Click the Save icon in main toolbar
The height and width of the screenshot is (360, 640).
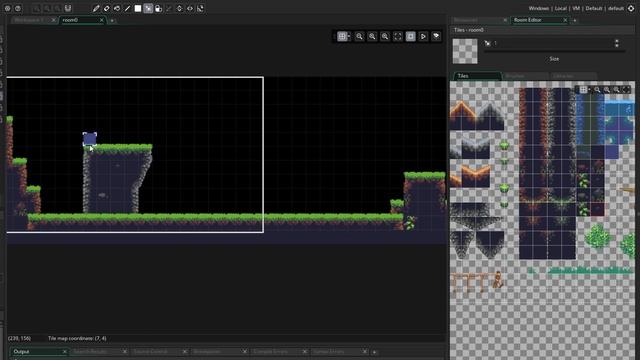[x=68, y=8]
